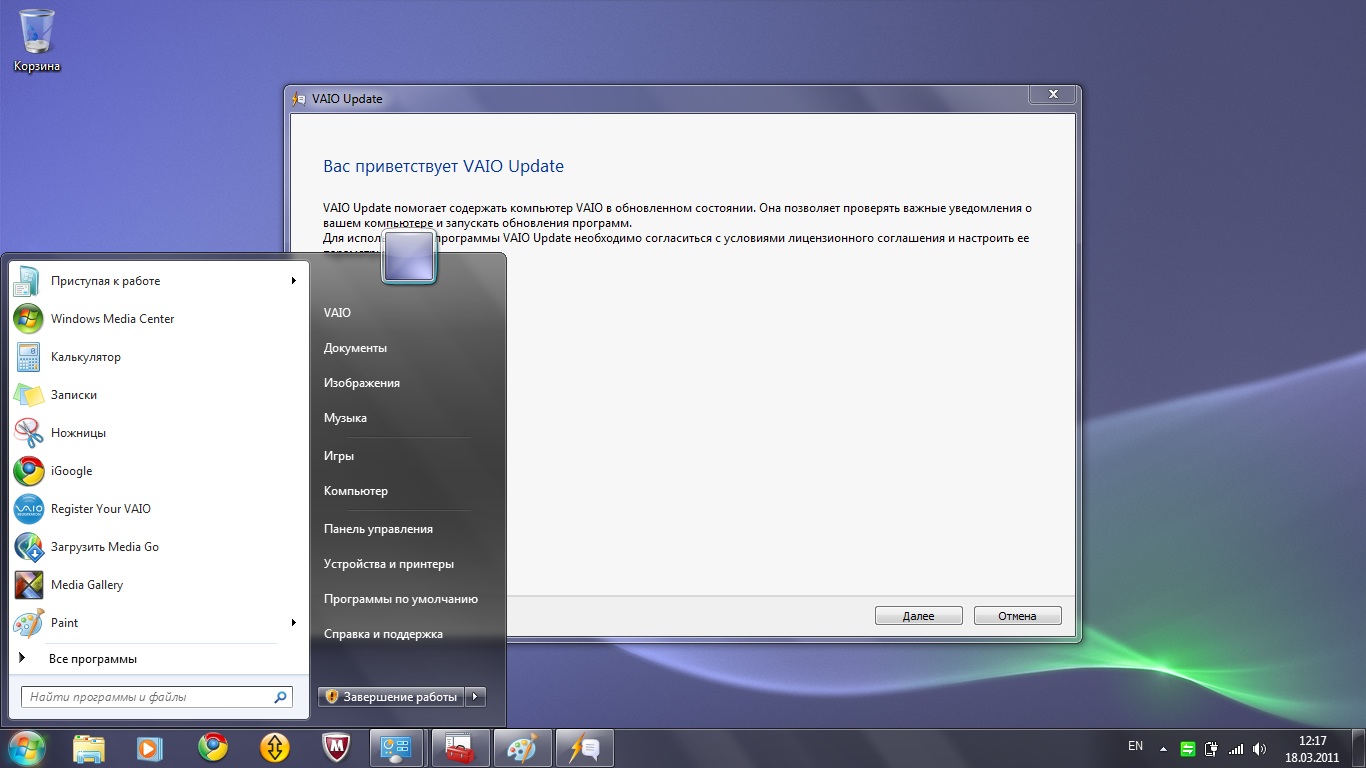Click the yellow arrows taskbar icon
Image resolution: width=1366 pixels, height=768 pixels.
tap(275, 748)
